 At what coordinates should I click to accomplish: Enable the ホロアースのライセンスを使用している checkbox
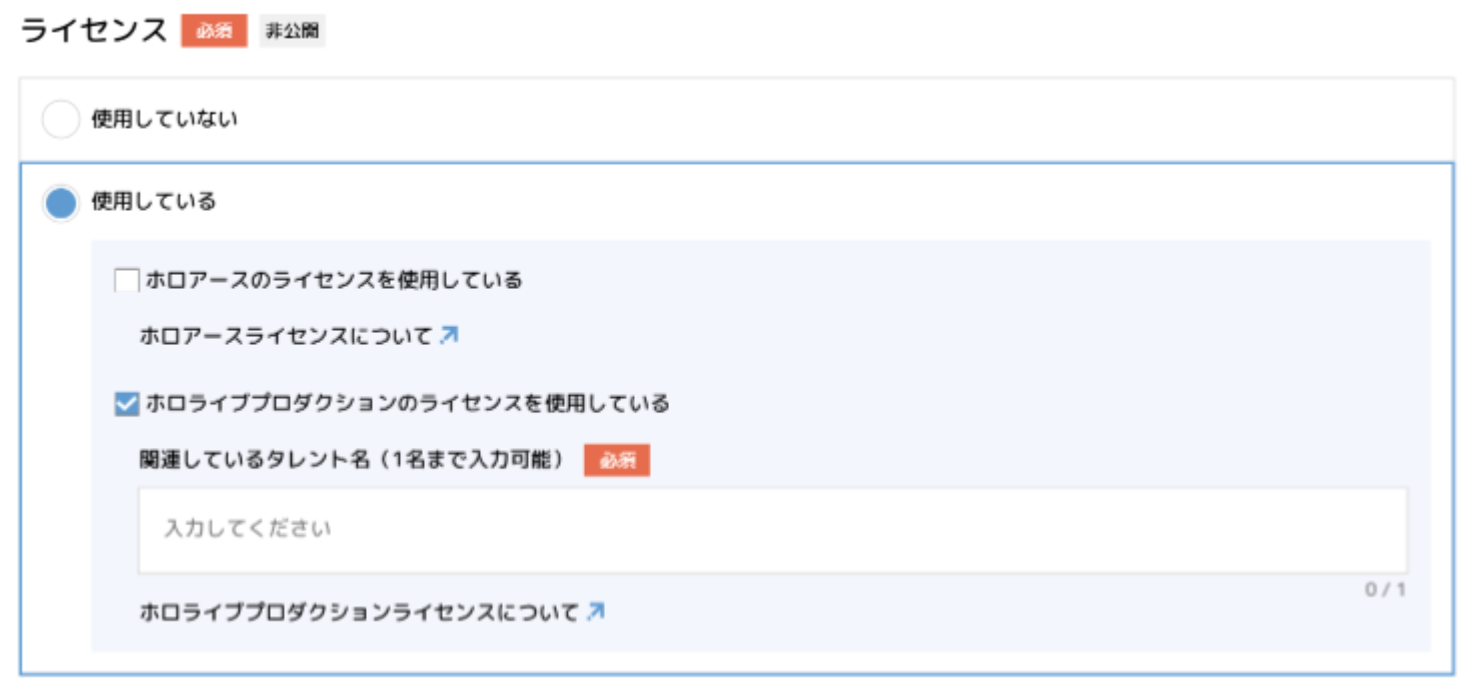pyautogui.click(x=127, y=281)
